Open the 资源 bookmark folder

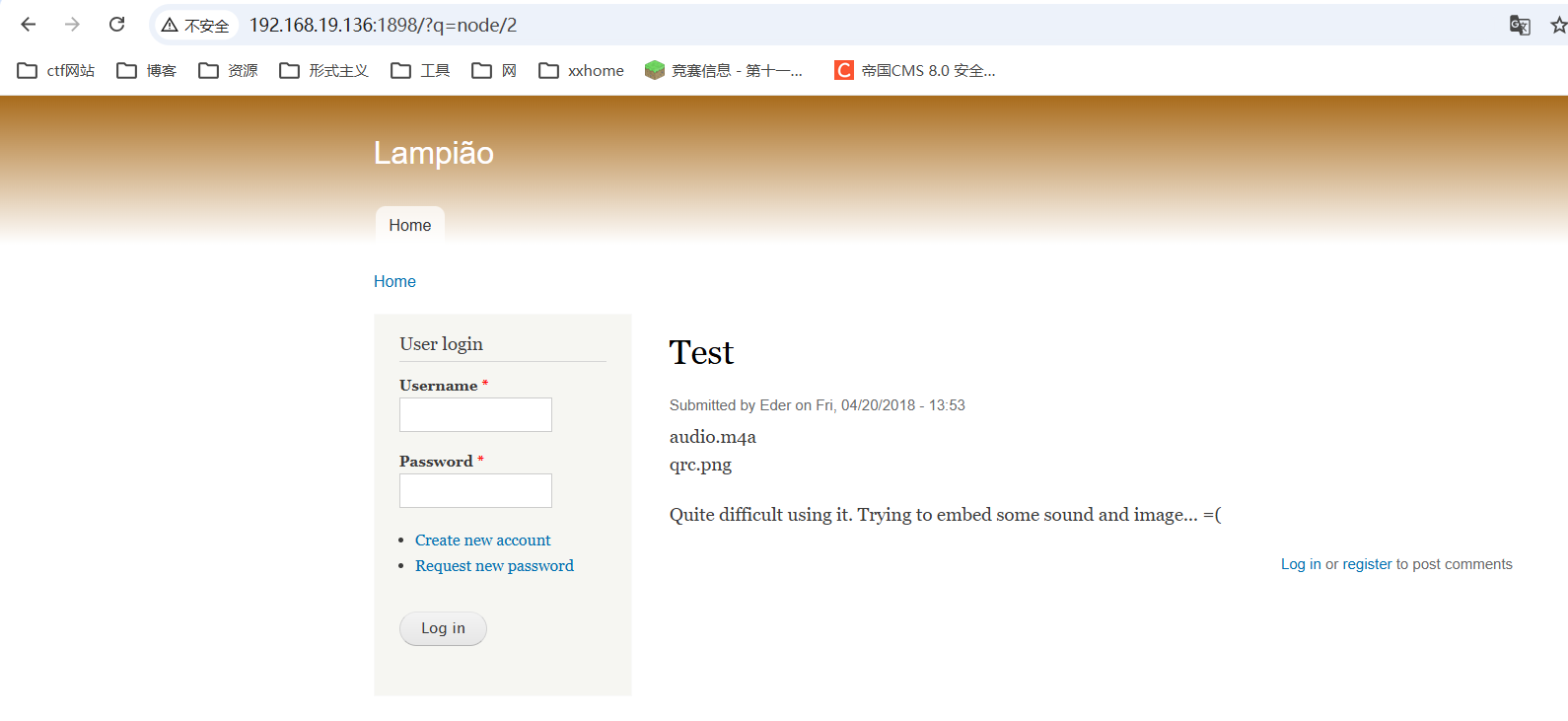pyautogui.click(x=228, y=70)
